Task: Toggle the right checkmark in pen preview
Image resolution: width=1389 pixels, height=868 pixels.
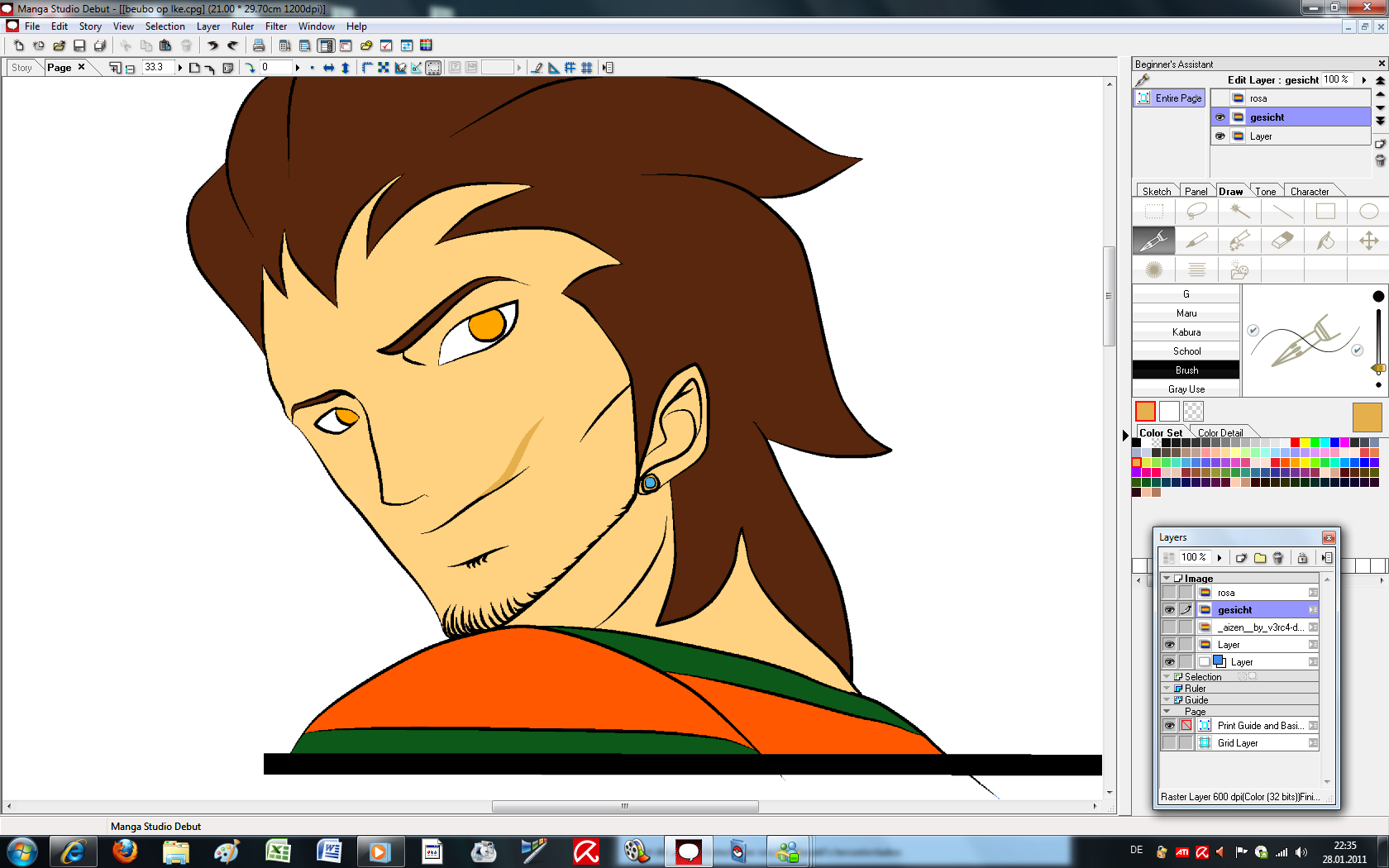Action: 1358,351
